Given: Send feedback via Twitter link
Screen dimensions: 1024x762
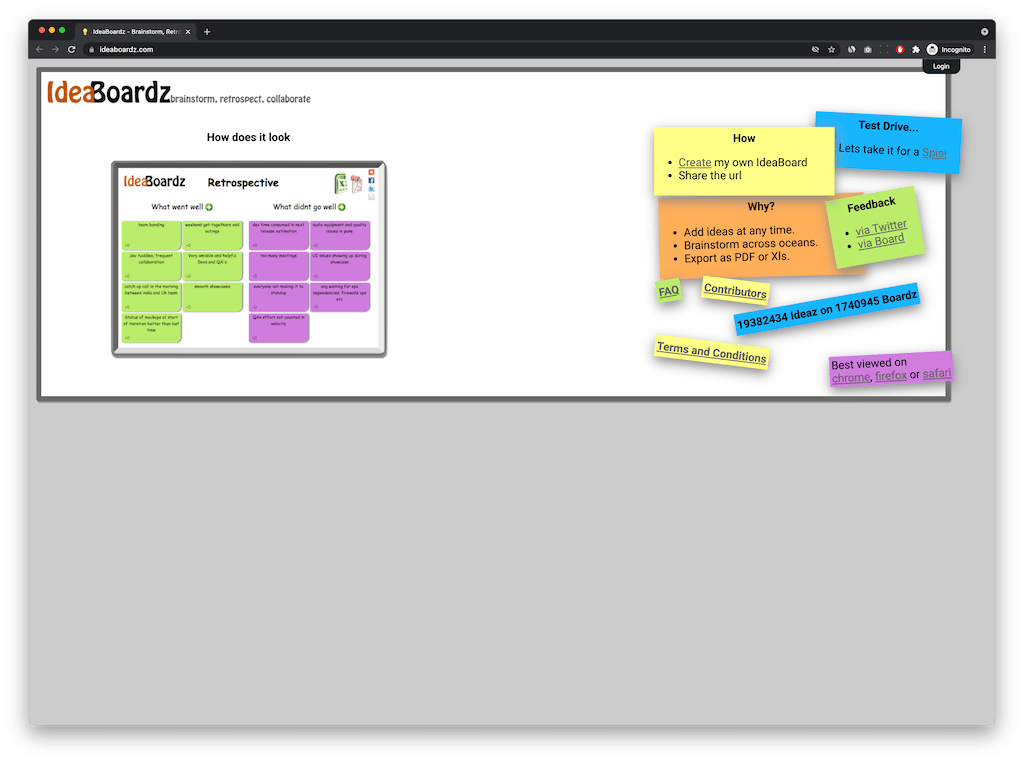Looking at the screenshot, I should coord(880,226).
